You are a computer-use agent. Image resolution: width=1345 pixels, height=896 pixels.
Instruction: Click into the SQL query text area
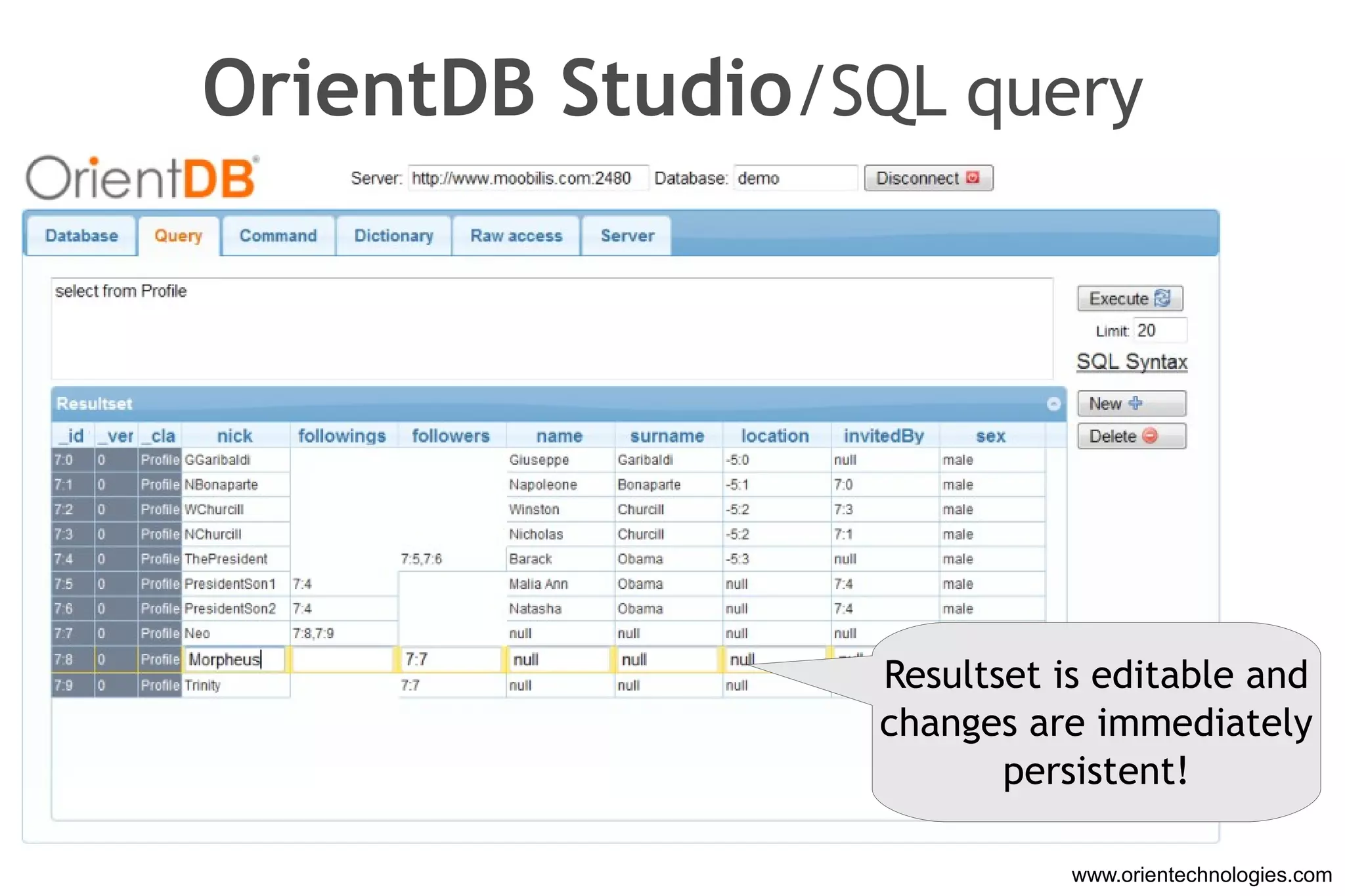click(552, 328)
